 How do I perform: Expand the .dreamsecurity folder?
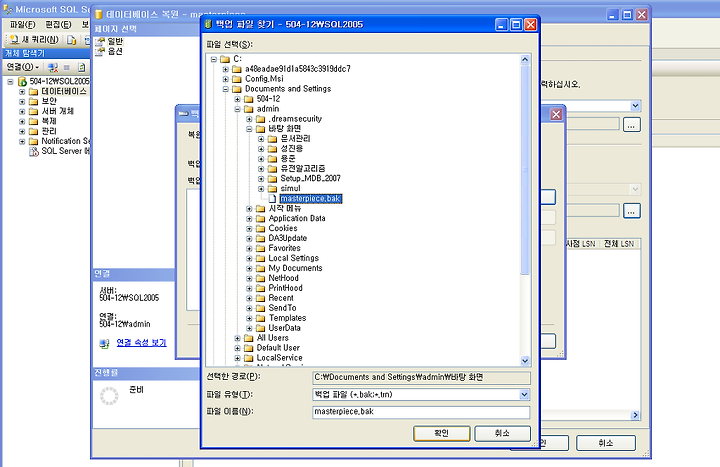[249, 119]
